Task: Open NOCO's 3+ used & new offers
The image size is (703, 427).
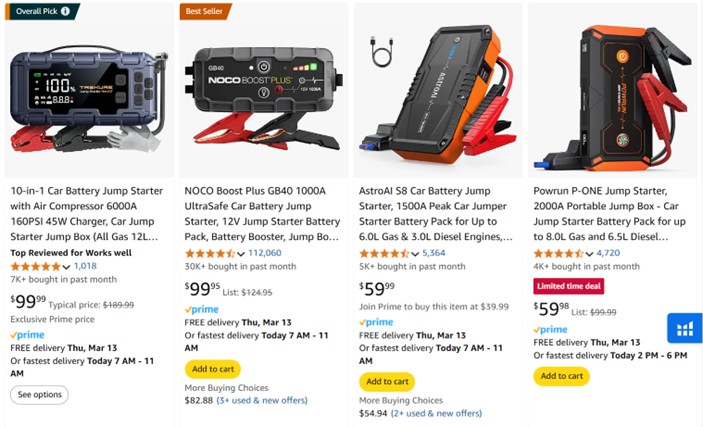Action: 262,400
